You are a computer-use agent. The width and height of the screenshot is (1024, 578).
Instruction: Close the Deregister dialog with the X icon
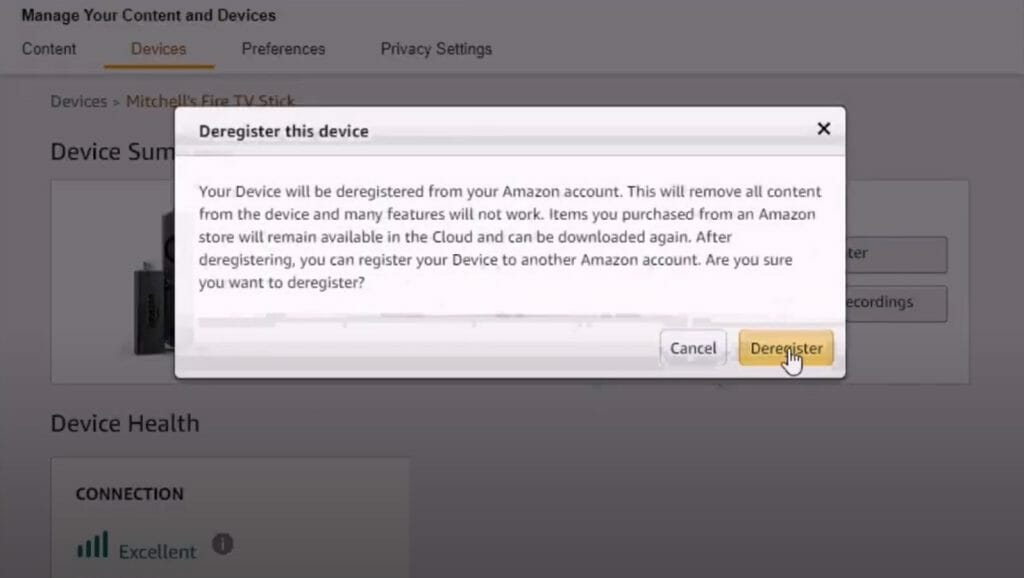point(824,129)
